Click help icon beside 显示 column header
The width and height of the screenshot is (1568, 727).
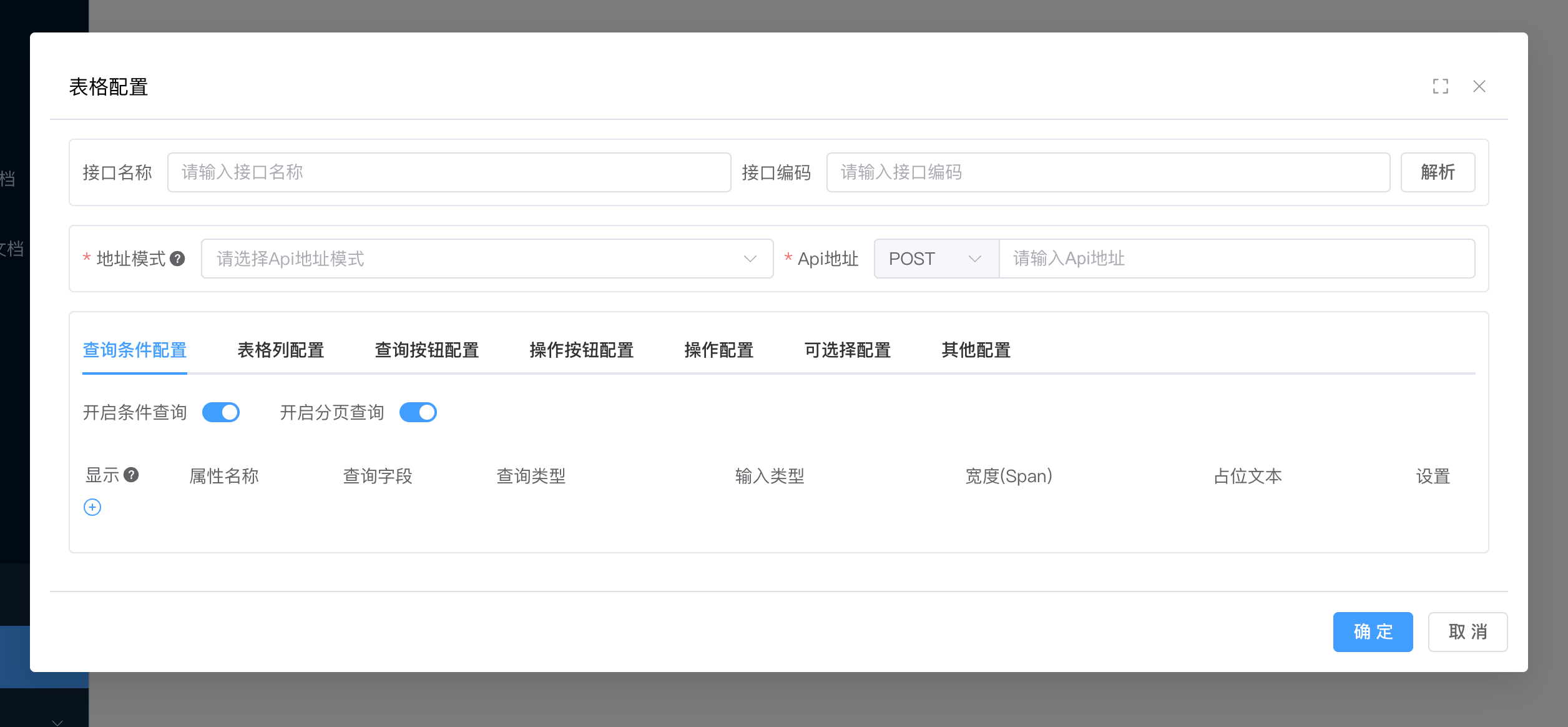(131, 475)
